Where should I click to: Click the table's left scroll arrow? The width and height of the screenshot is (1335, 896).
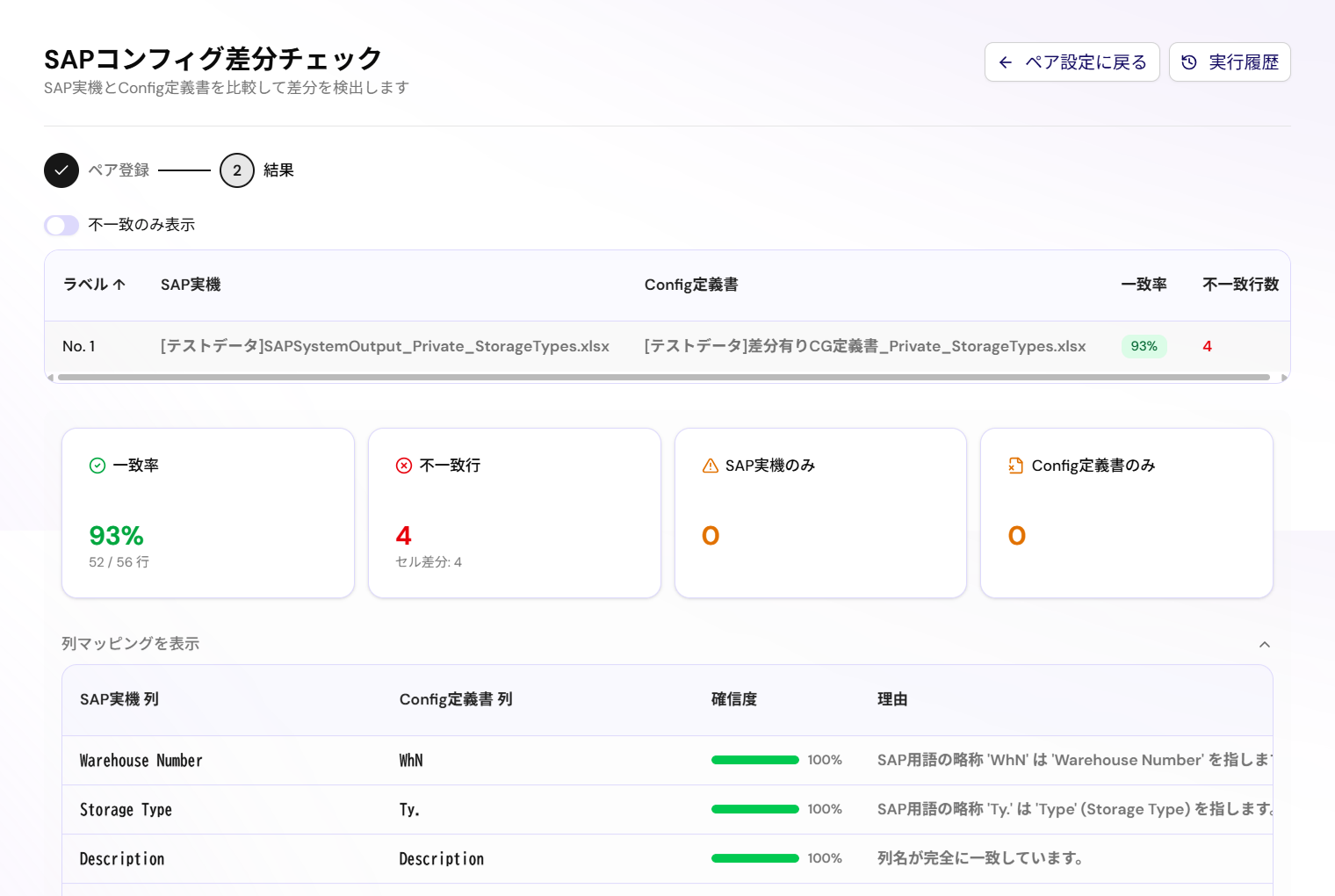point(51,378)
